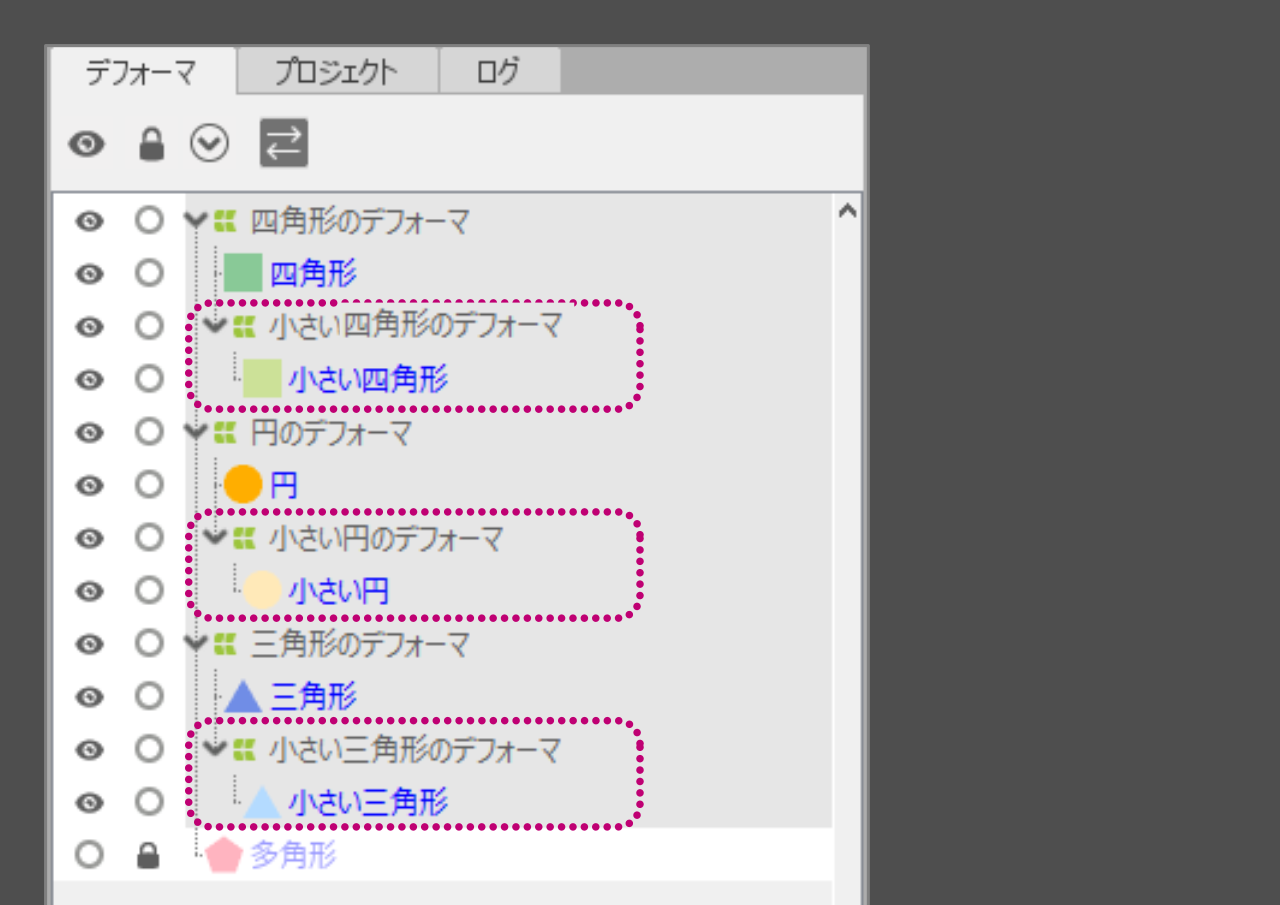Select the 小さい円 art mesh
The width and height of the screenshot is (1280, 905).
339,591
